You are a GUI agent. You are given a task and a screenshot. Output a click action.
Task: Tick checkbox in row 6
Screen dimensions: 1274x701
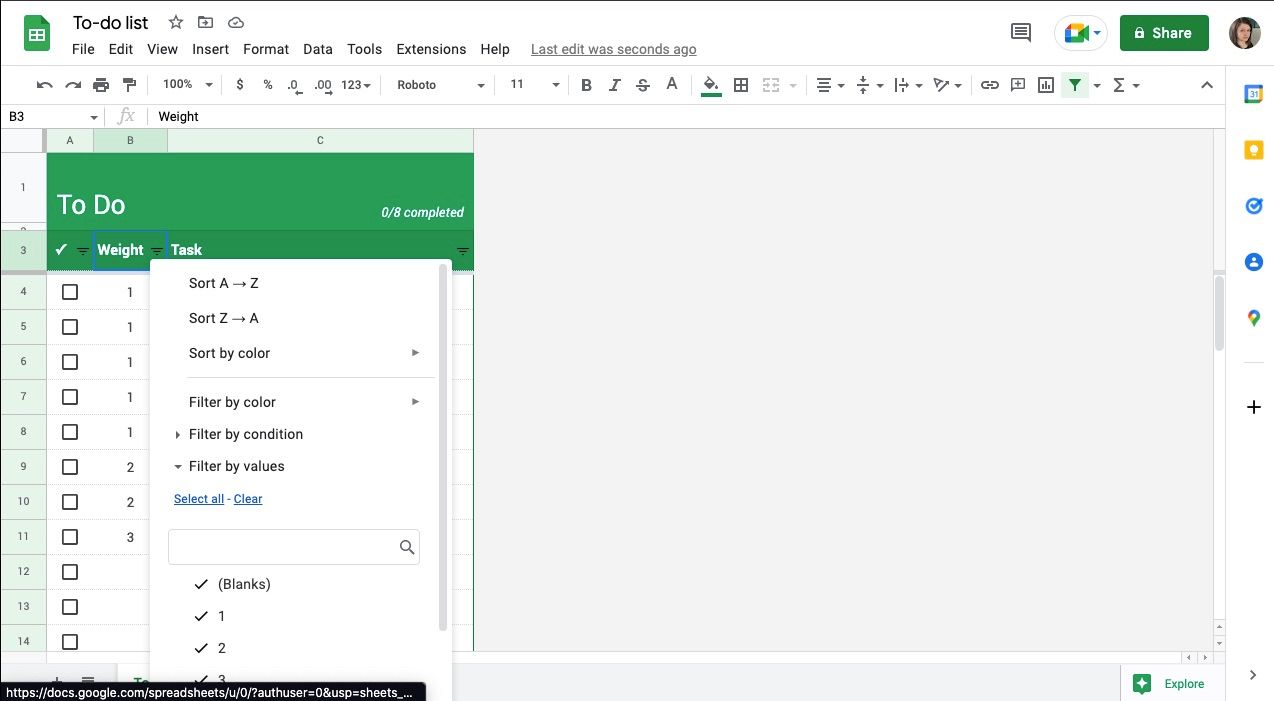click(70, 362)
